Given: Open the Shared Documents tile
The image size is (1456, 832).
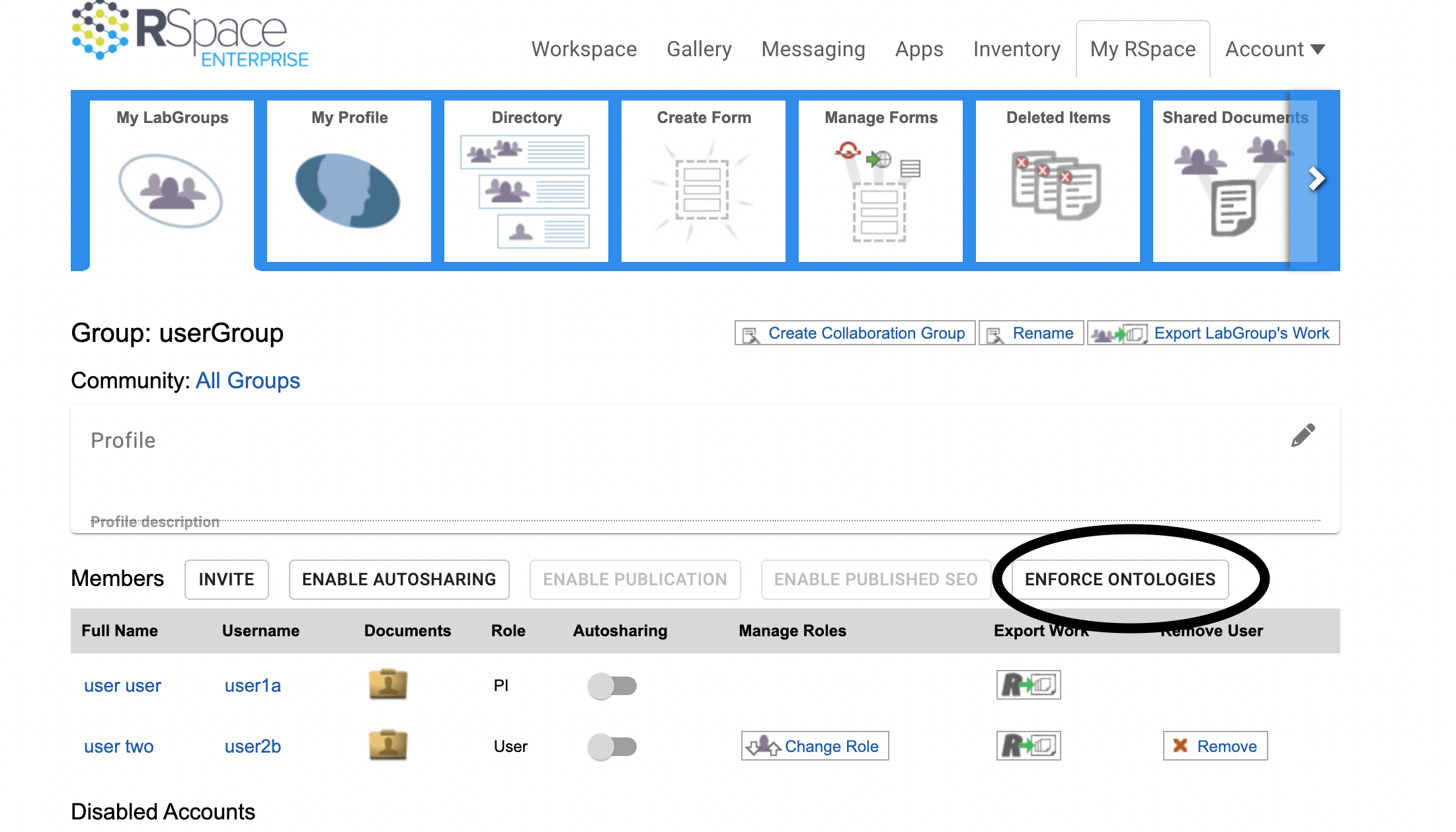Looking at the screenshot, I should (1221, 181).
